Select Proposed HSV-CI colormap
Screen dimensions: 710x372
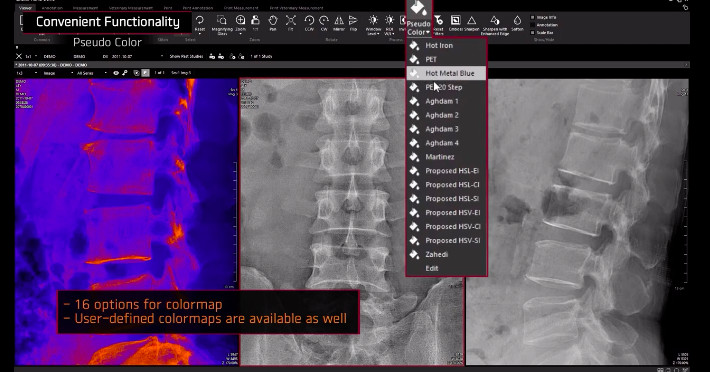tap(446, 227)
